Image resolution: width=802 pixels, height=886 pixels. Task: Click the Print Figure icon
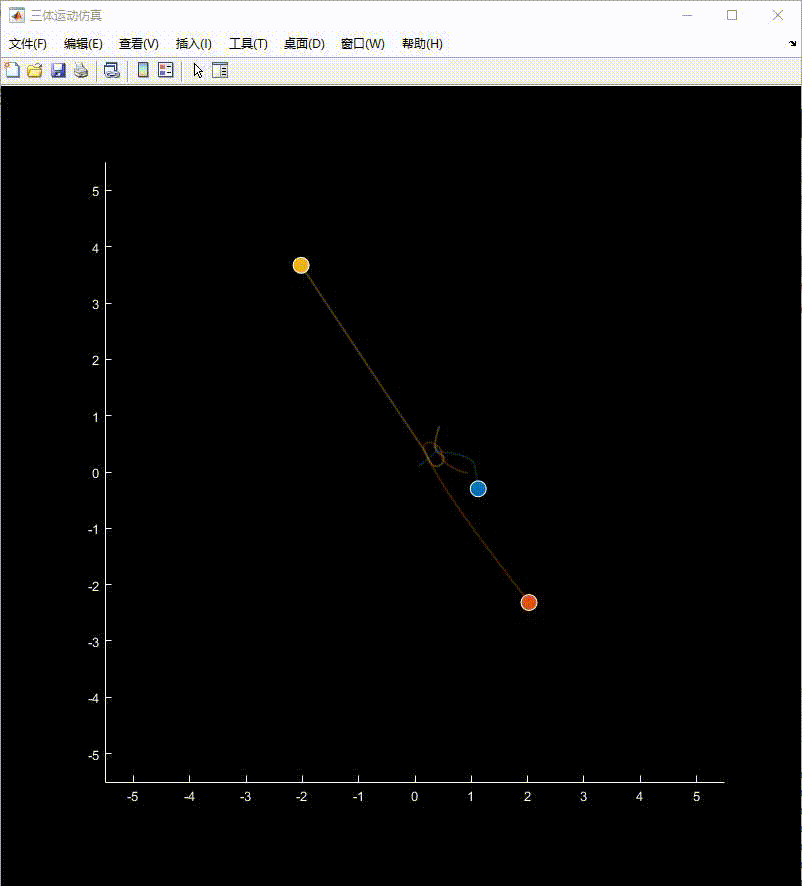(x=81, y=70)
